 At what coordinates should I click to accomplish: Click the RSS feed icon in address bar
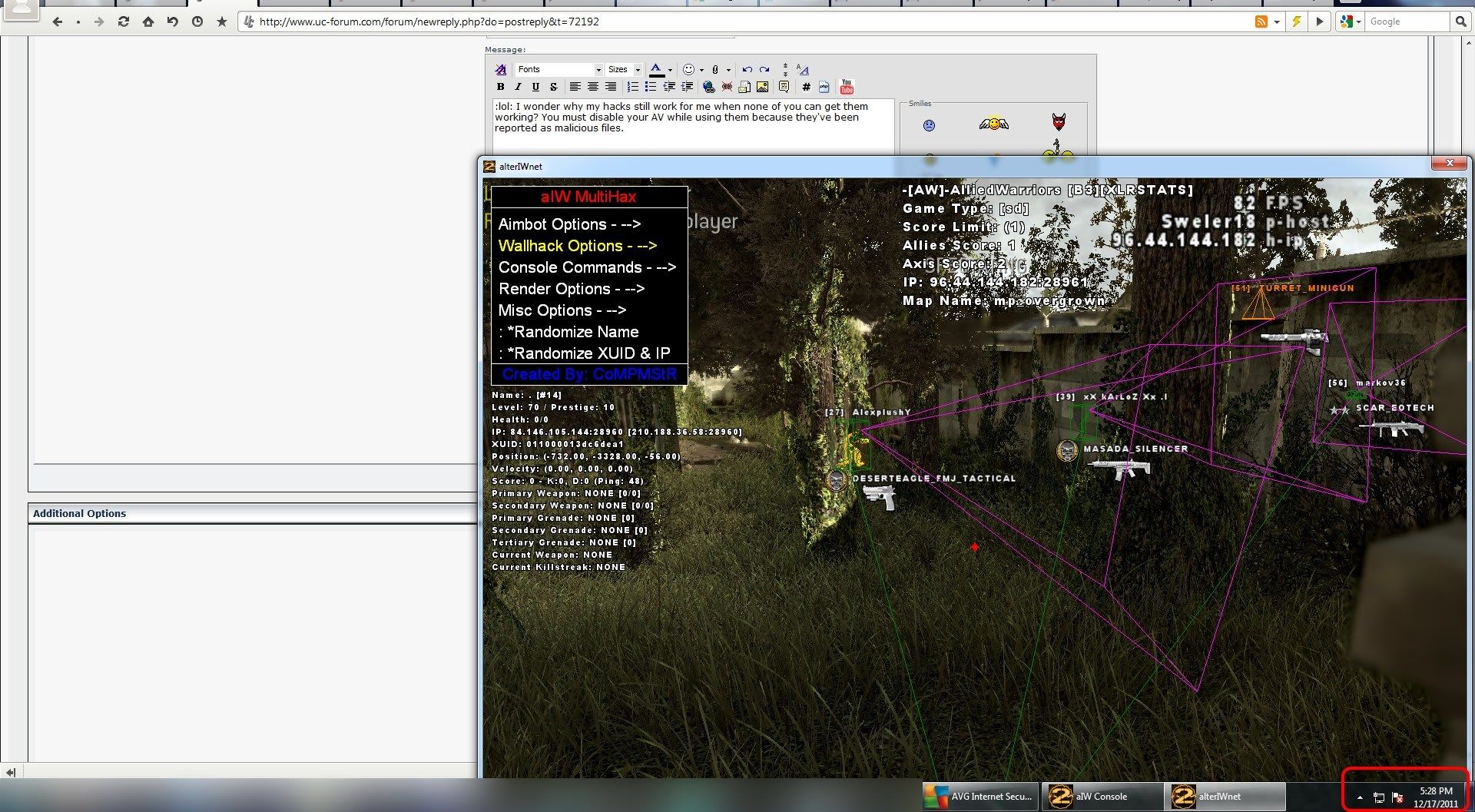[1261, 22]
